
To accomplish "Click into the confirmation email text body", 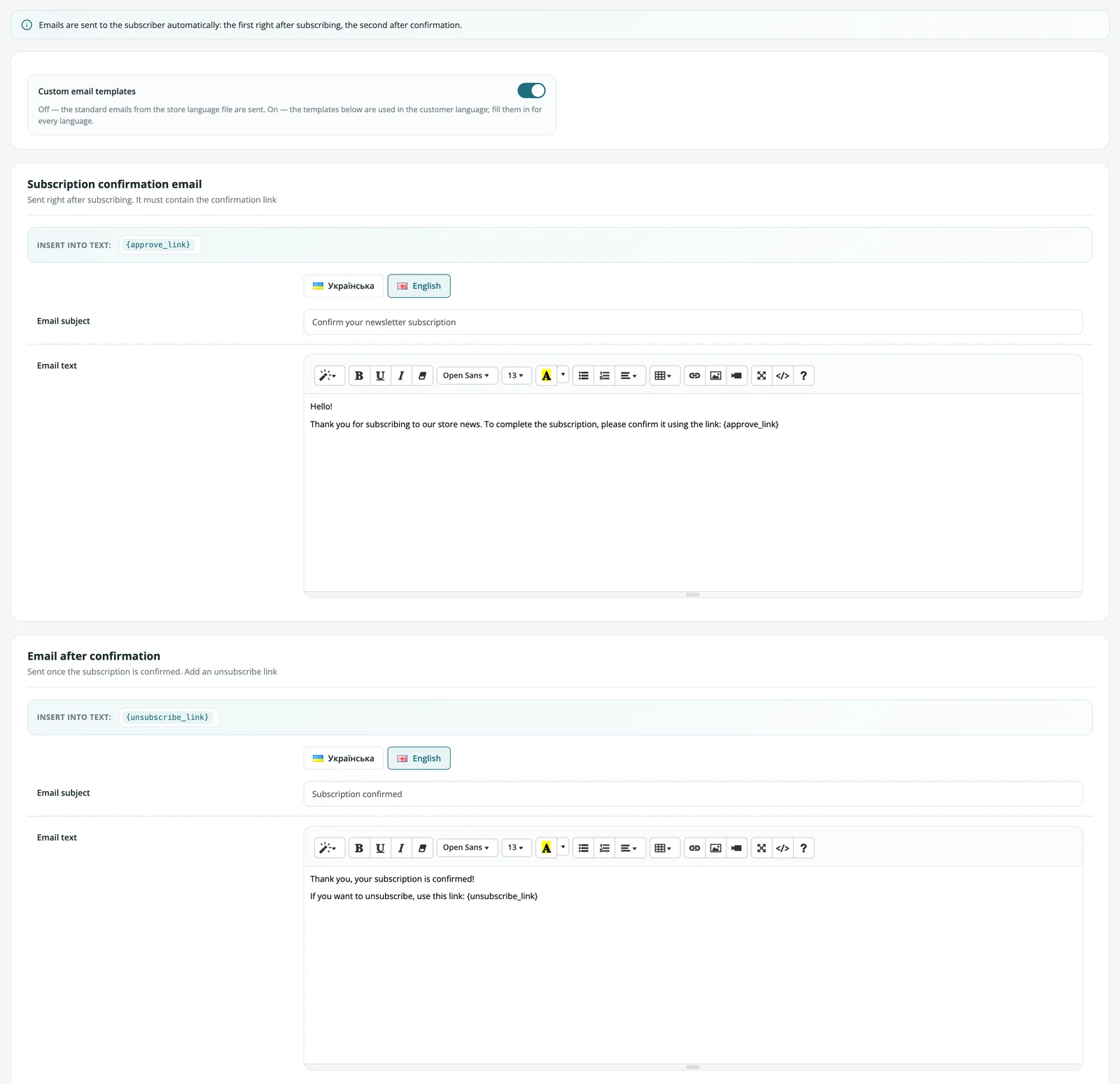I will pos(693,492).
